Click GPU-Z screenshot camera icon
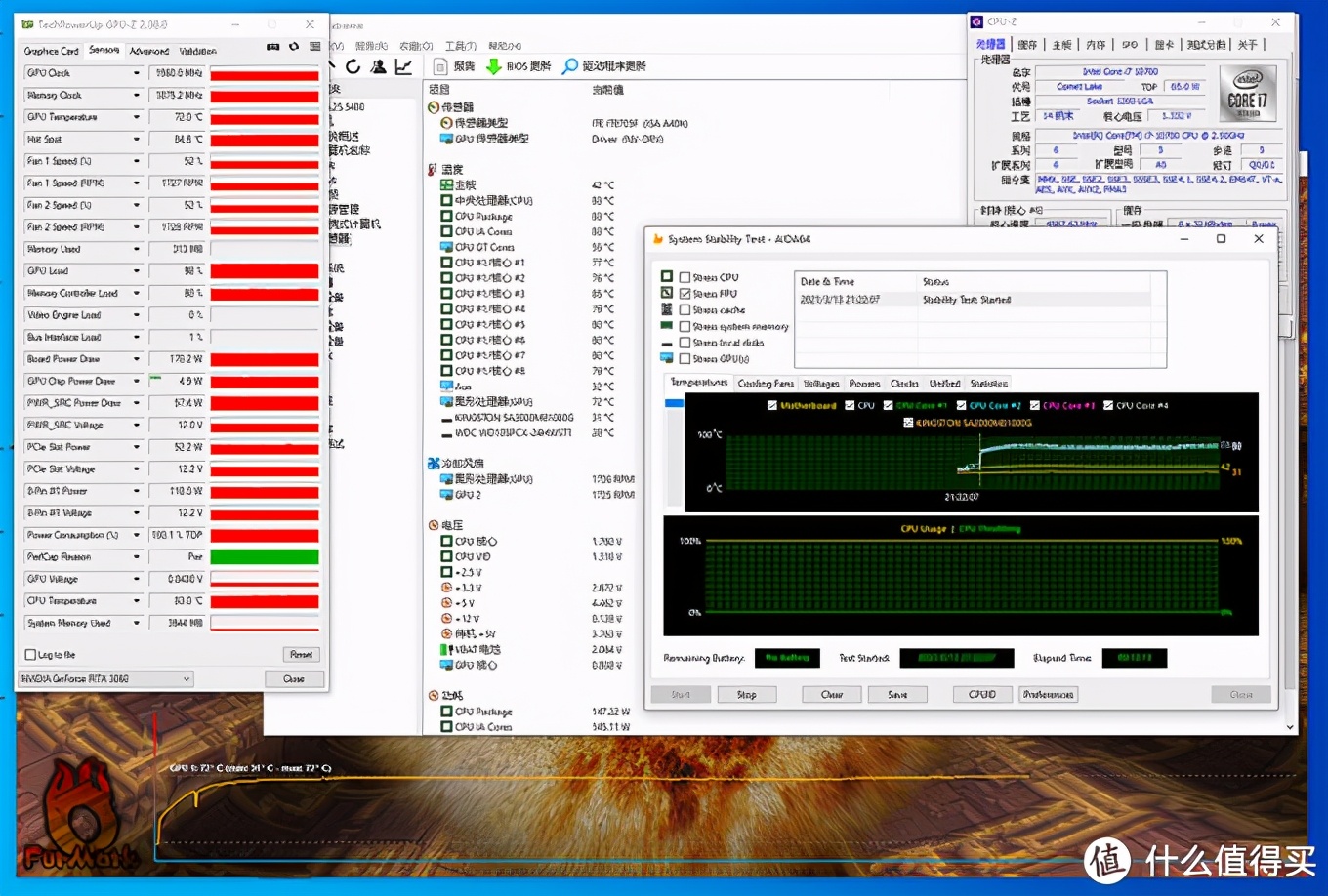The width and height of the screenshot is (1328, 896). point(272,47)
